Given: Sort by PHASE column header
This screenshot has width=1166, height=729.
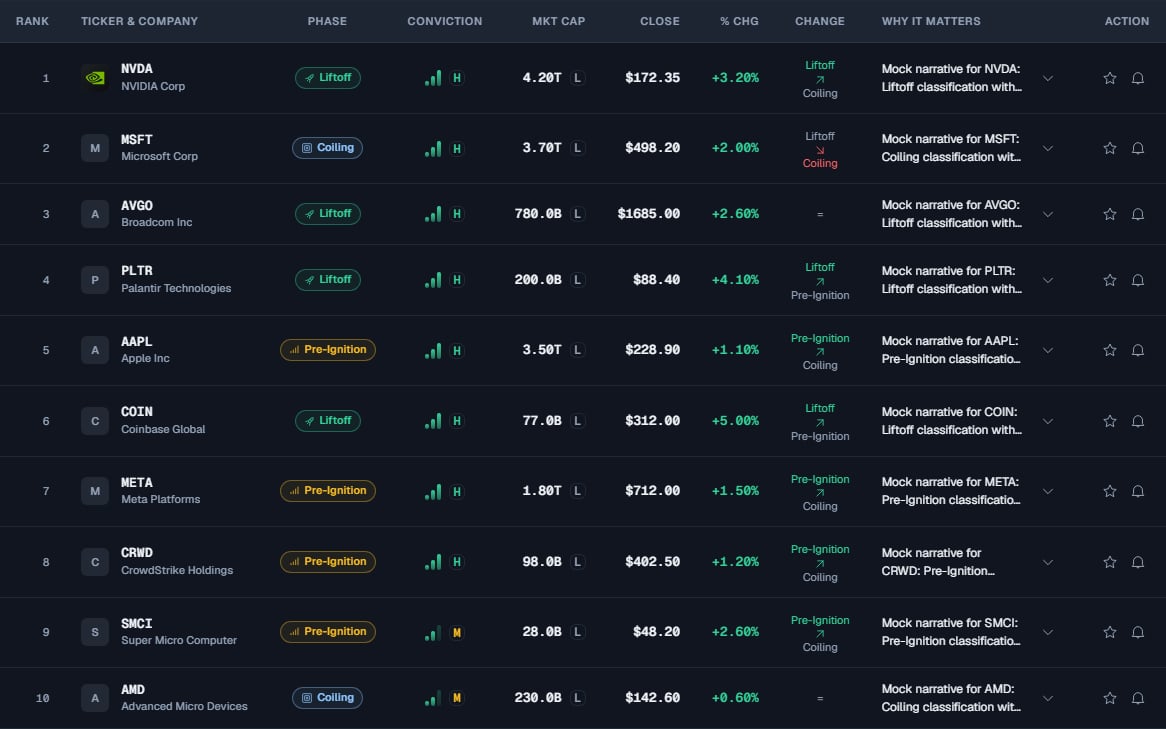Looking at the screenshot, I should pyautogui.click(x=327, y=21).
